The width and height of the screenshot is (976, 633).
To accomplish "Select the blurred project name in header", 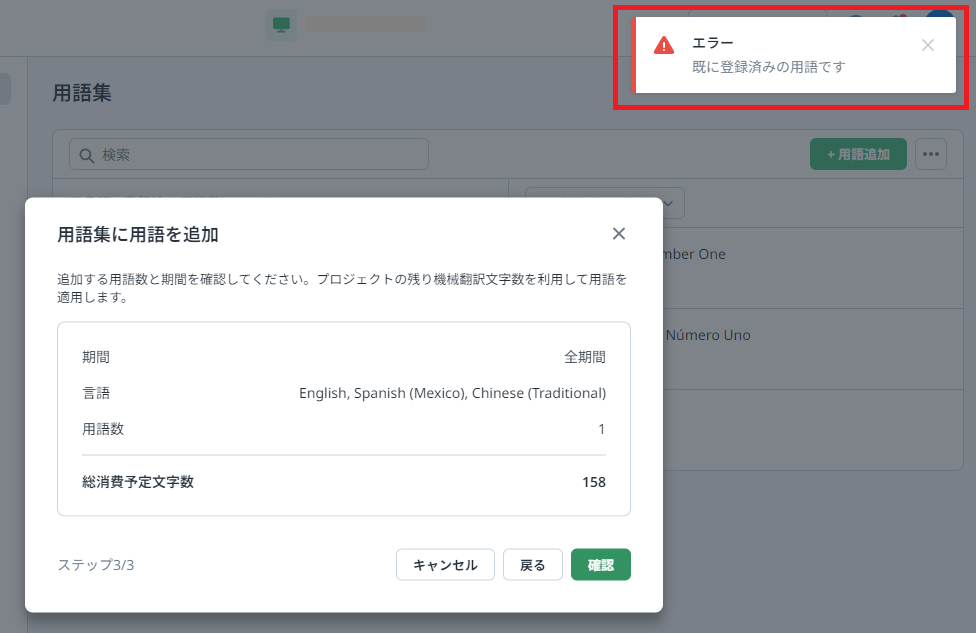I will click(x=365, y=24).
